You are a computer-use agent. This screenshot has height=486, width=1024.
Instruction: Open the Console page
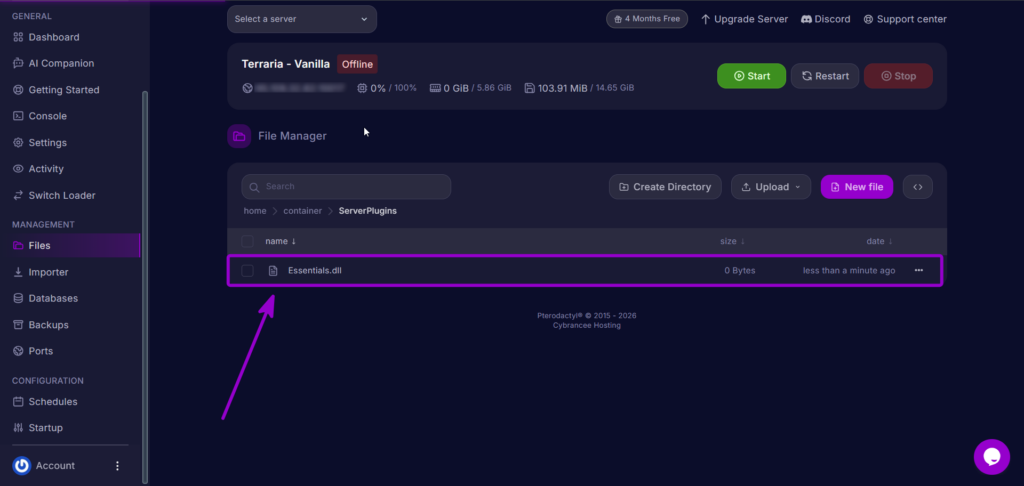(39, 116)
